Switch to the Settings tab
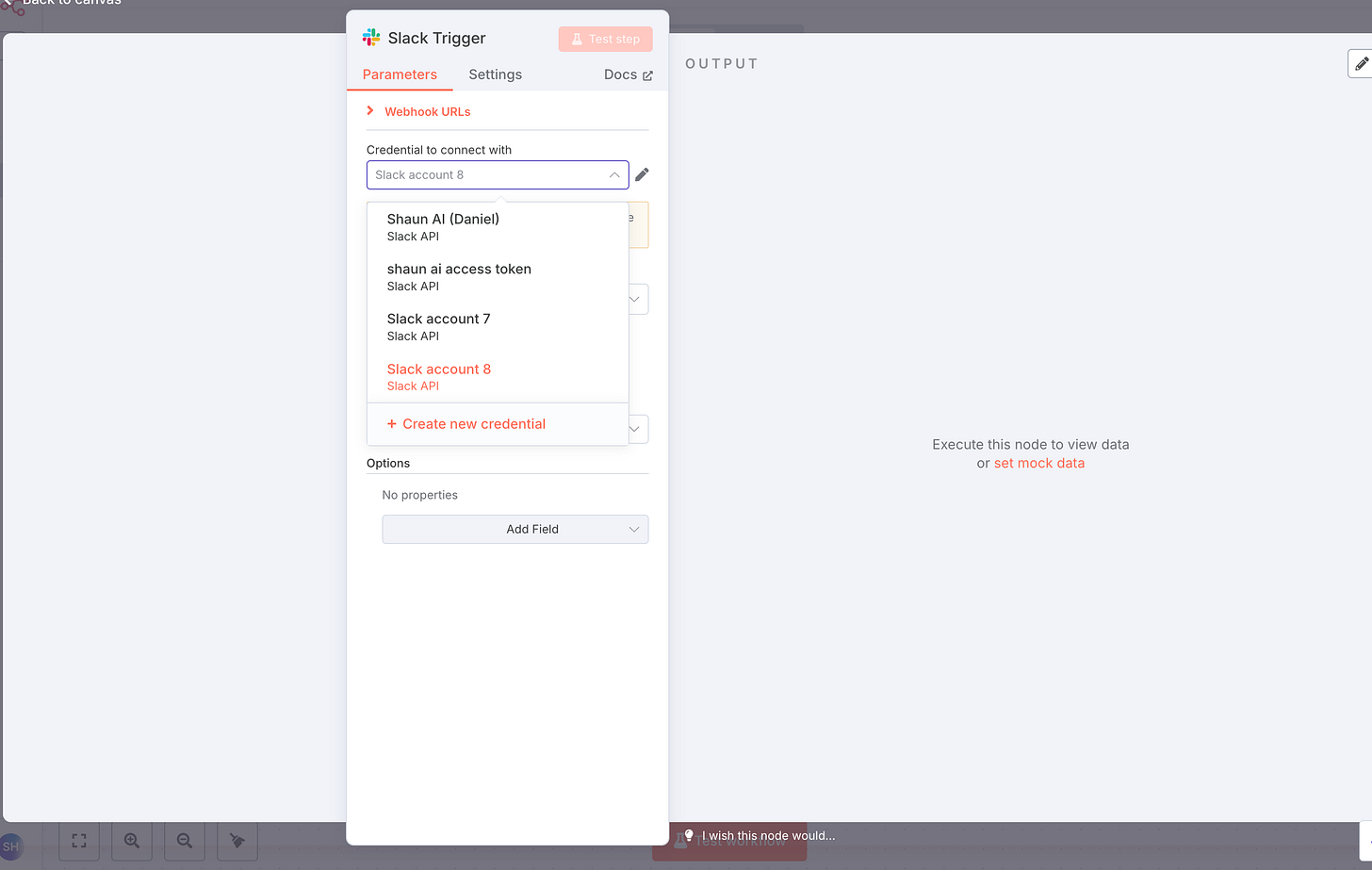Screen dimensions: 1372x870 (495, 74)
